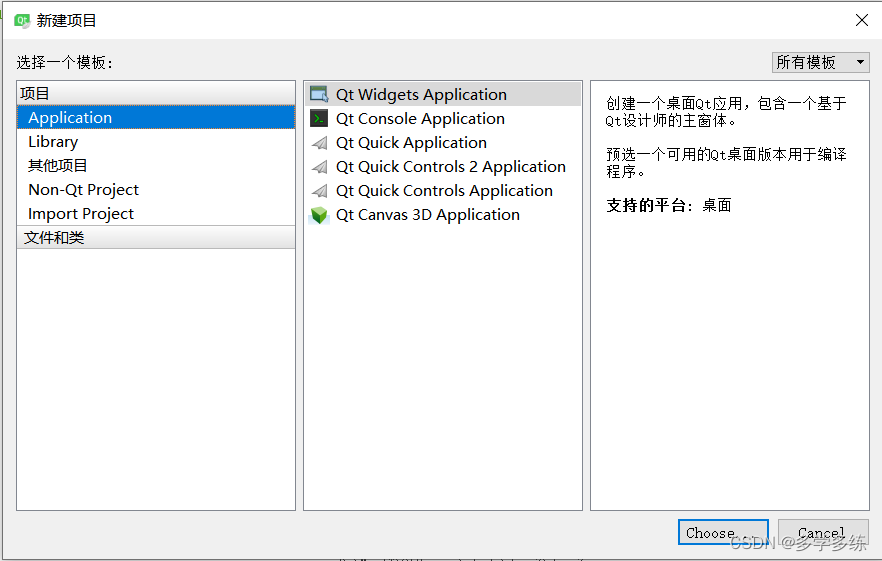This screenshot has width=882, height=561.
Task: Select Qt Quick Controls Application label
Action: [444, 191]
